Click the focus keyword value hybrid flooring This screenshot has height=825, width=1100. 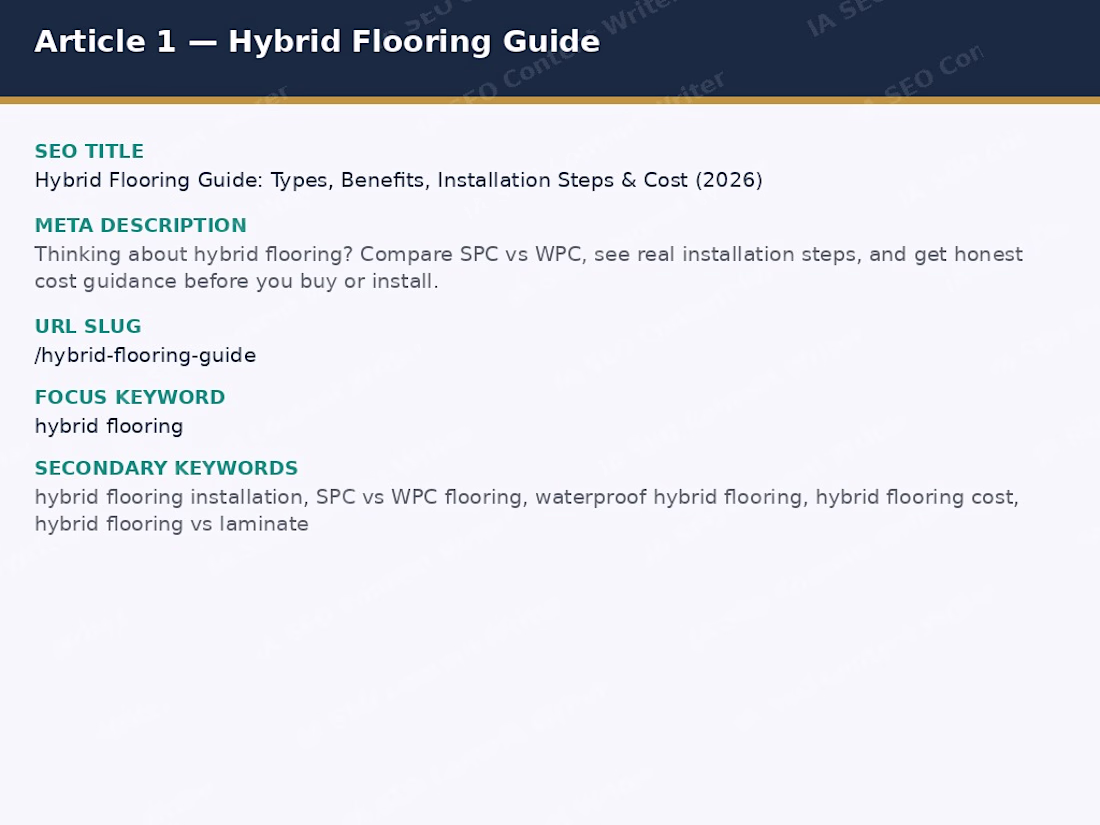click(x=109, y=427)
